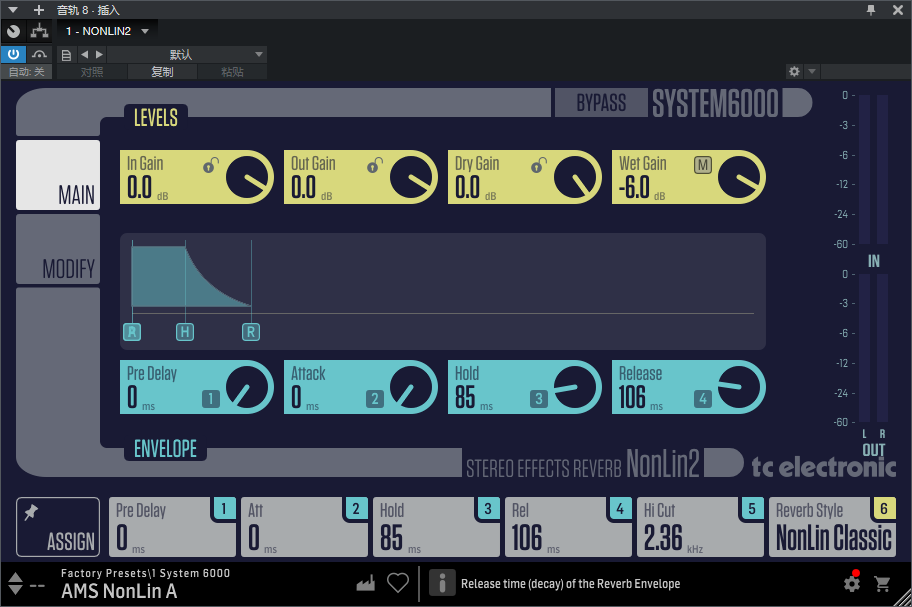
Task: Open the 1 - NONLIN2 insert dropdown
Action: point(107,31)
